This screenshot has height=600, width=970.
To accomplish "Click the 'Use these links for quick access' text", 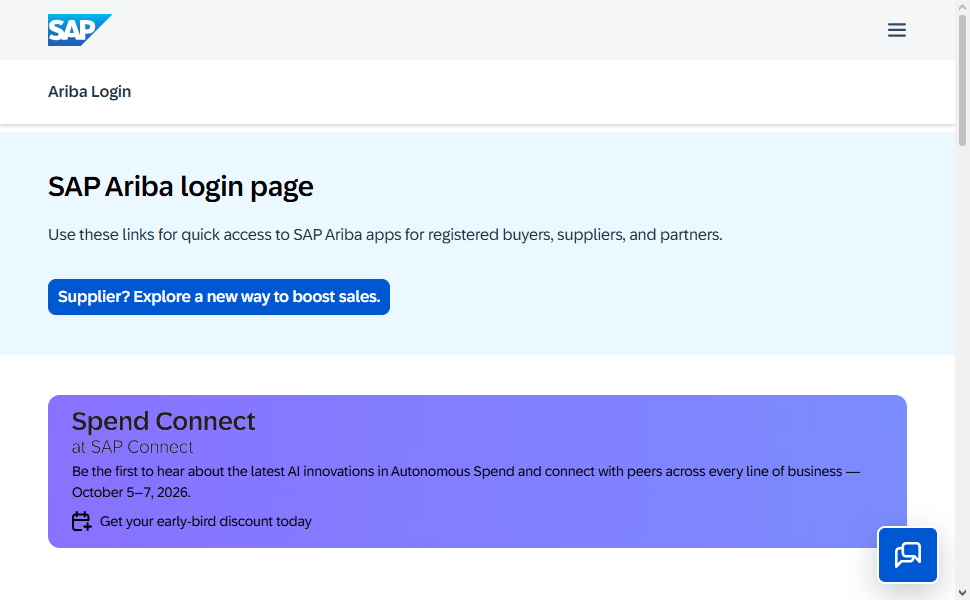I will coord(385,235).
